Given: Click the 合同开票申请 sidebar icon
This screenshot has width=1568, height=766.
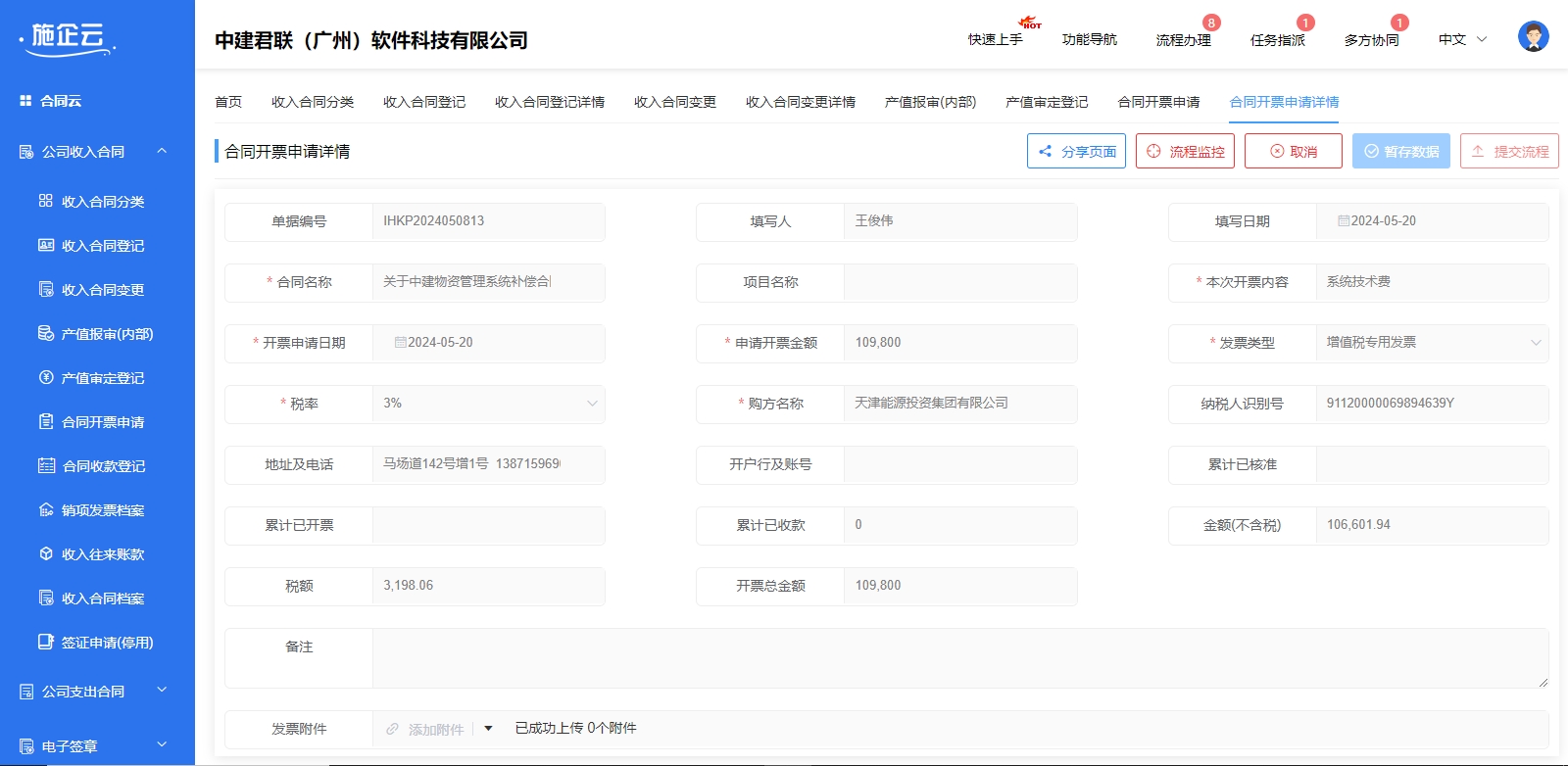Looking at the screenshot, I should (46, 421).
